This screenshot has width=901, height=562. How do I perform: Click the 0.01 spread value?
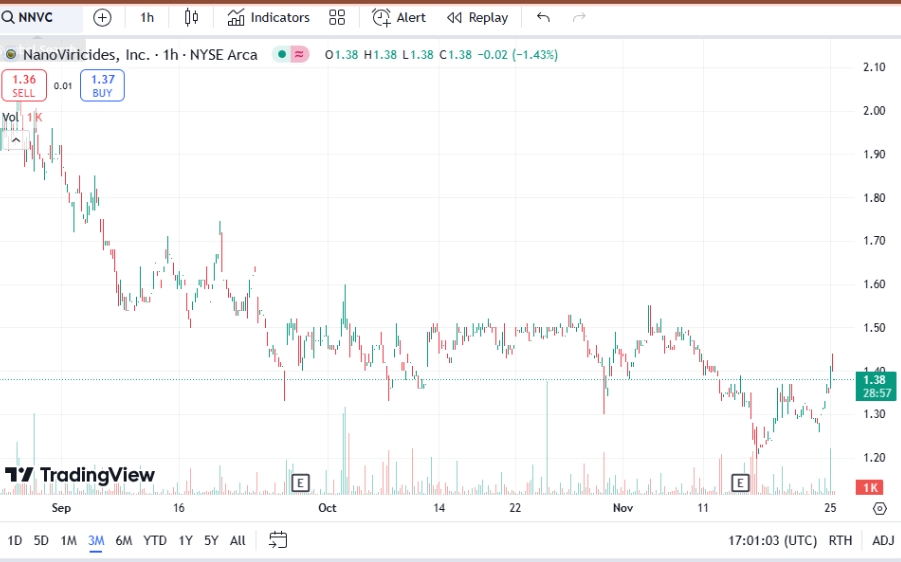coord(63,86)
